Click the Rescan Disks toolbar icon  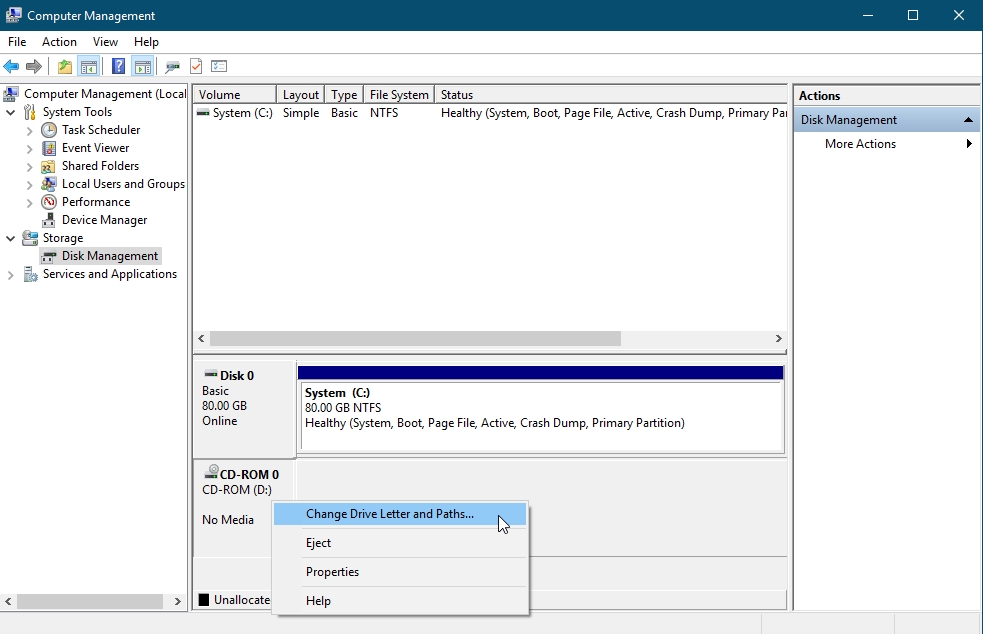(172, 66)
